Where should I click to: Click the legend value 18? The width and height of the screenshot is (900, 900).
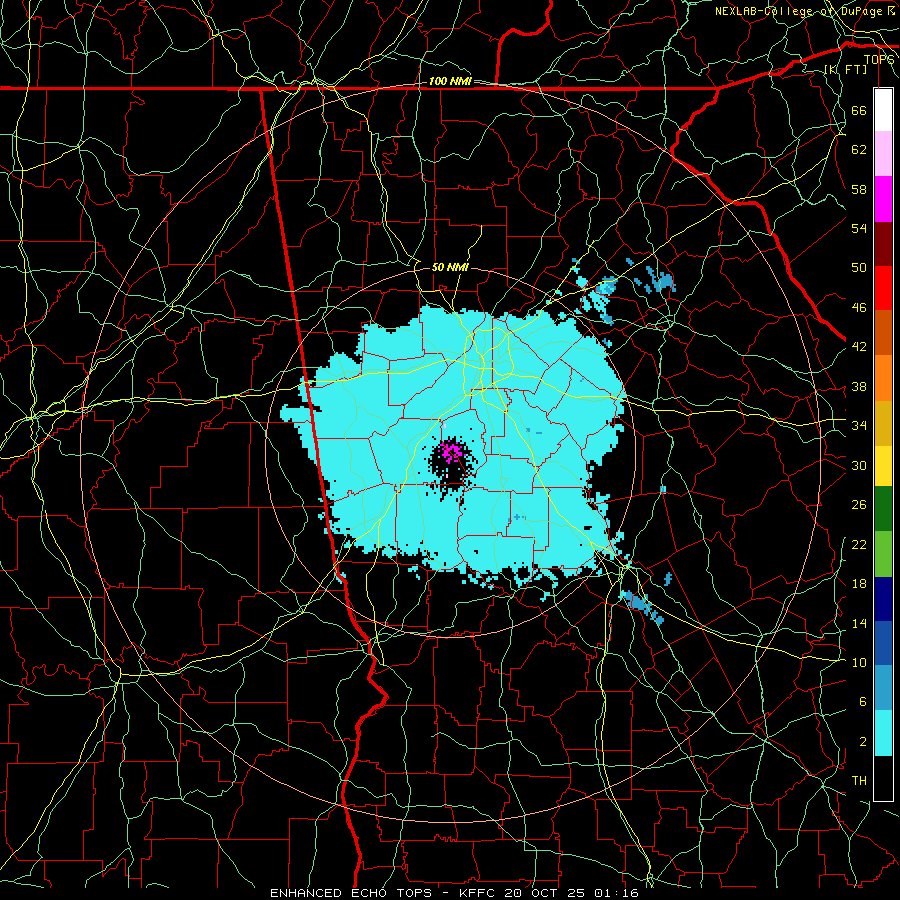coord(859,584)
